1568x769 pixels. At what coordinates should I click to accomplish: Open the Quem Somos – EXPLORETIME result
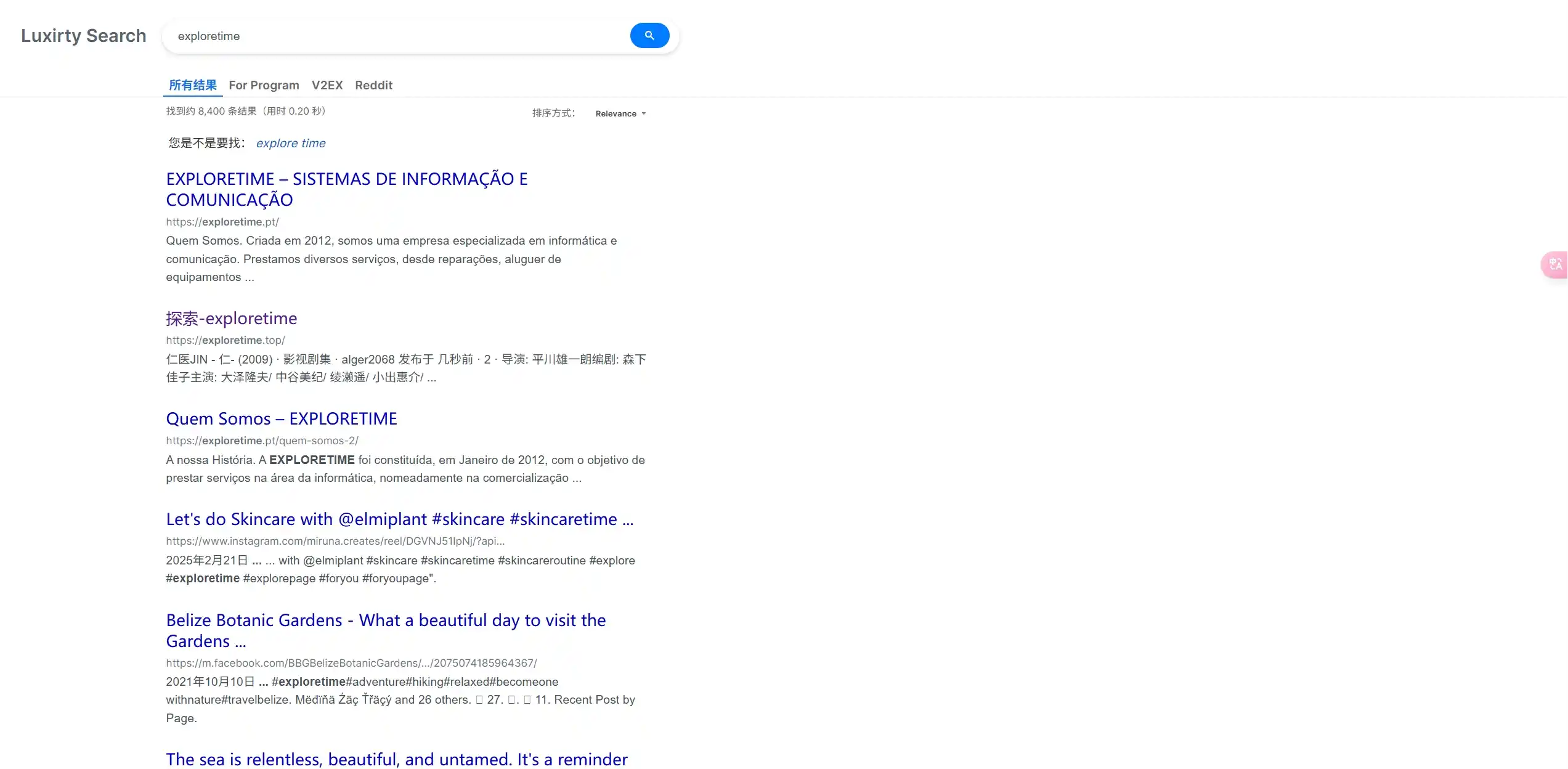pos(282,419)
